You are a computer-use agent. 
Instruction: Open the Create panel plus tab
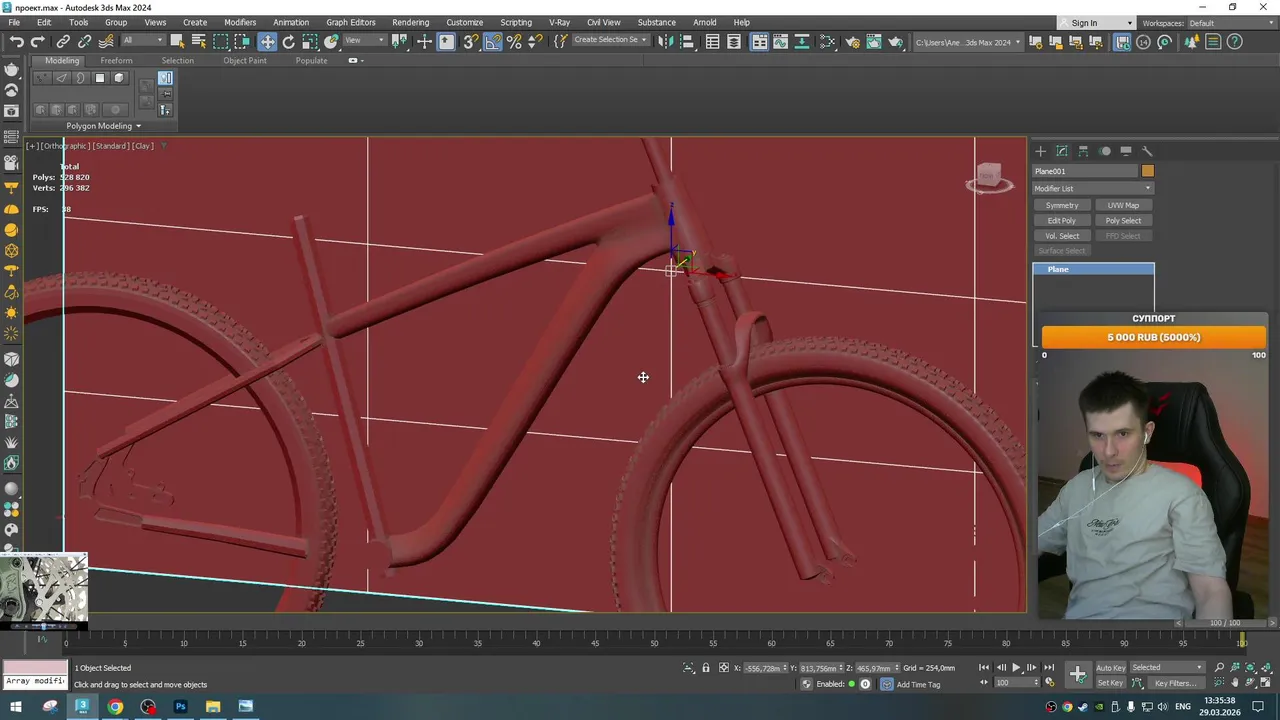point(1040,151)
